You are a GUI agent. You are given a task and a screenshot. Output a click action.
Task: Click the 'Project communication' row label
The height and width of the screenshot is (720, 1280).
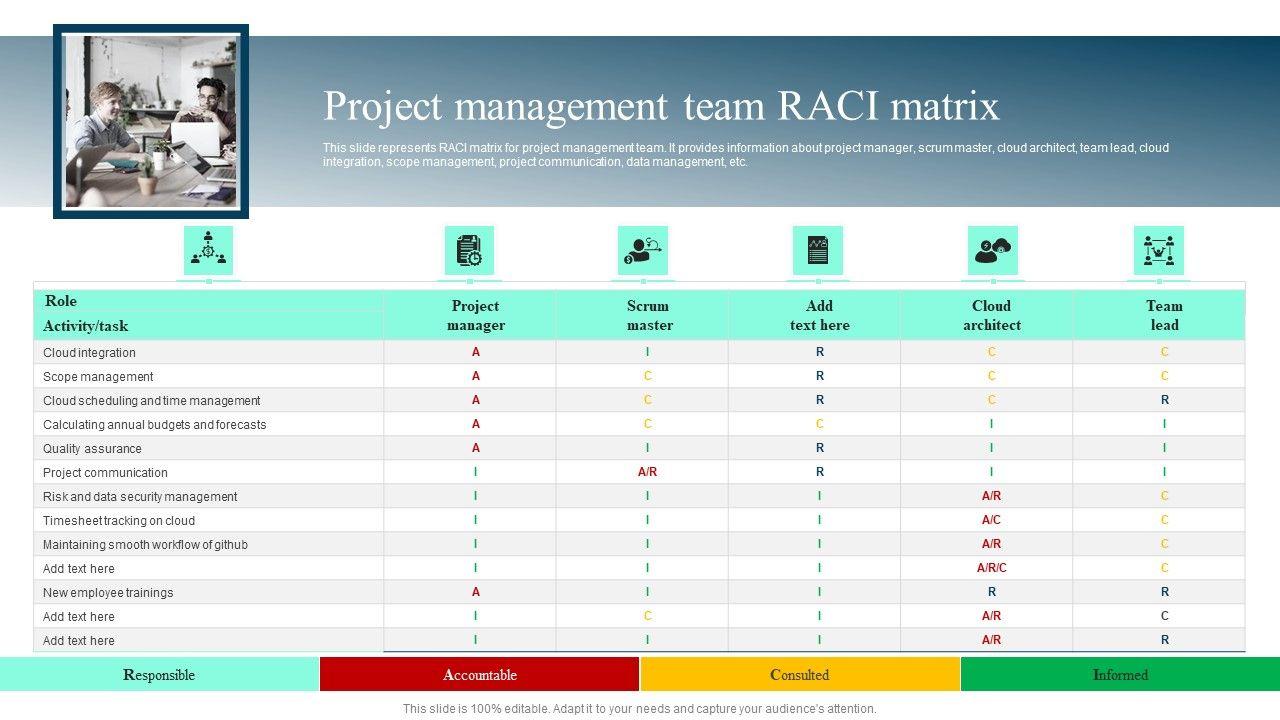click(x=105, y=473)
